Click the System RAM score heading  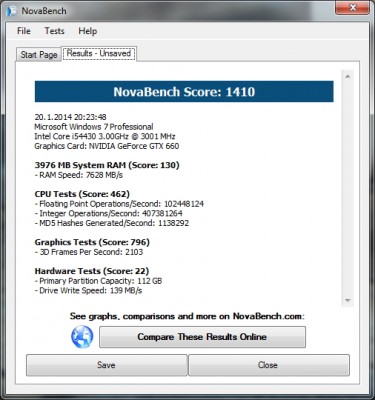[107, 165]
